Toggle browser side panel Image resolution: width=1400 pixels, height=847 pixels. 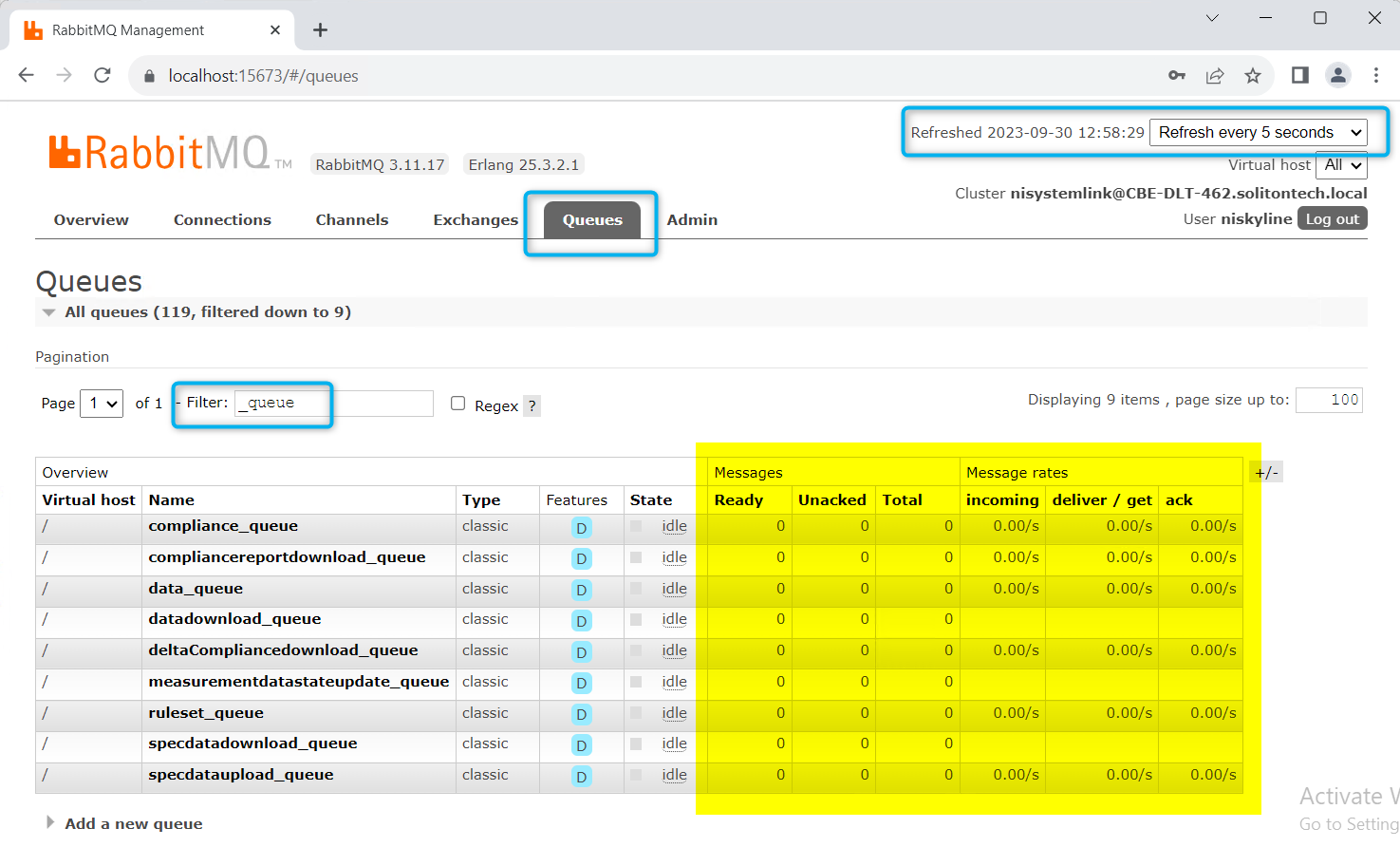tap(1300, 75)
